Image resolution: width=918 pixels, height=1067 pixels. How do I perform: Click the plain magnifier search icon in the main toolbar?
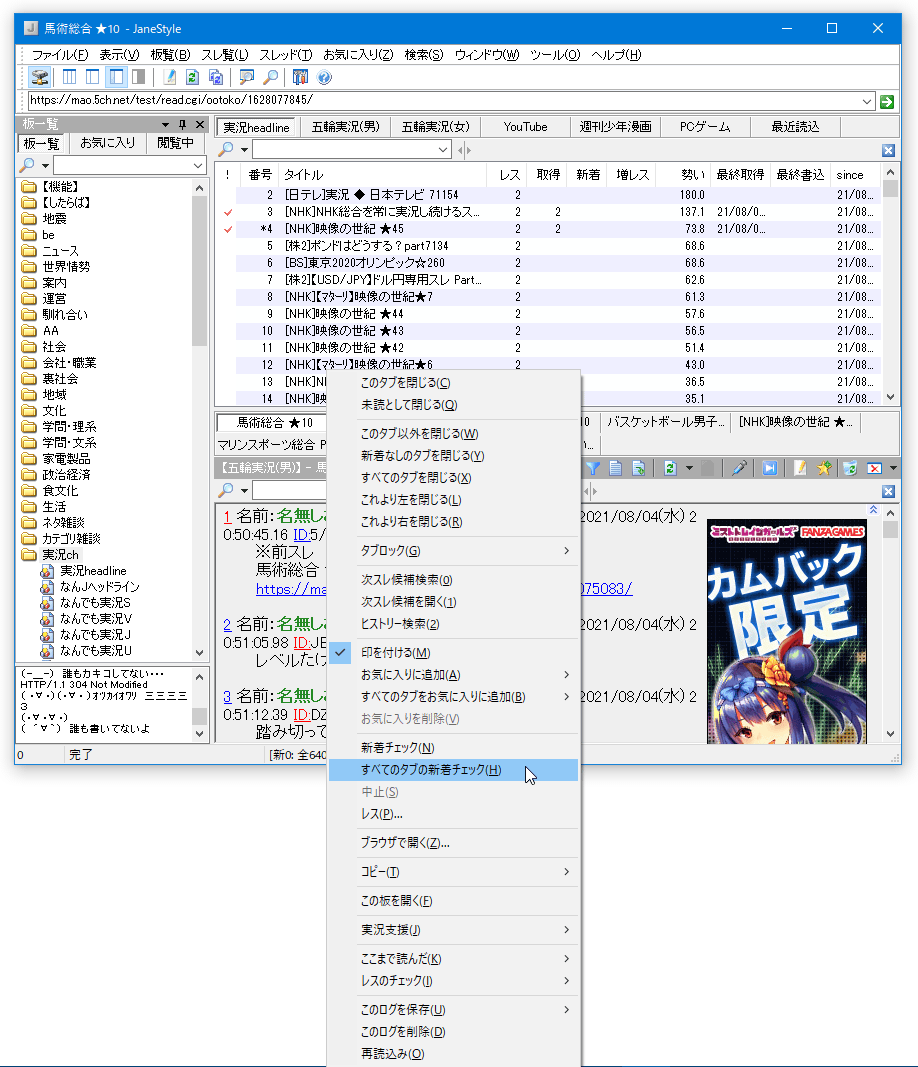tap(270, 78)
